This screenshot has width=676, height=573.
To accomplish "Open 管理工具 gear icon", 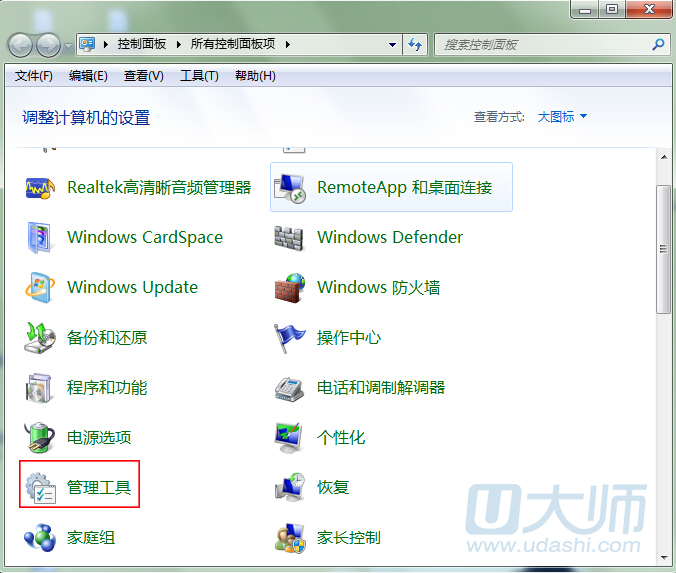I will tap(41, 488).
